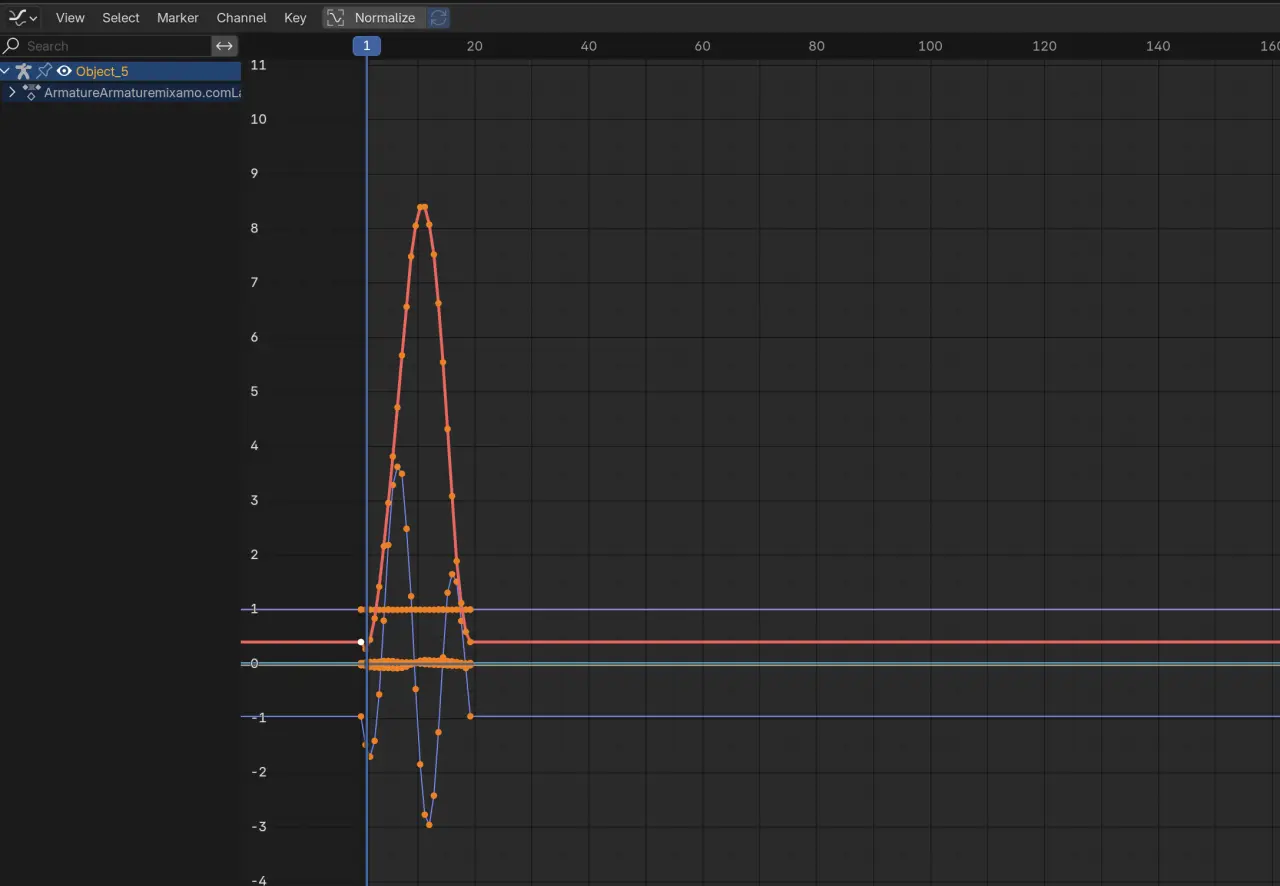Open the View menu

click(x=70, y=18)
